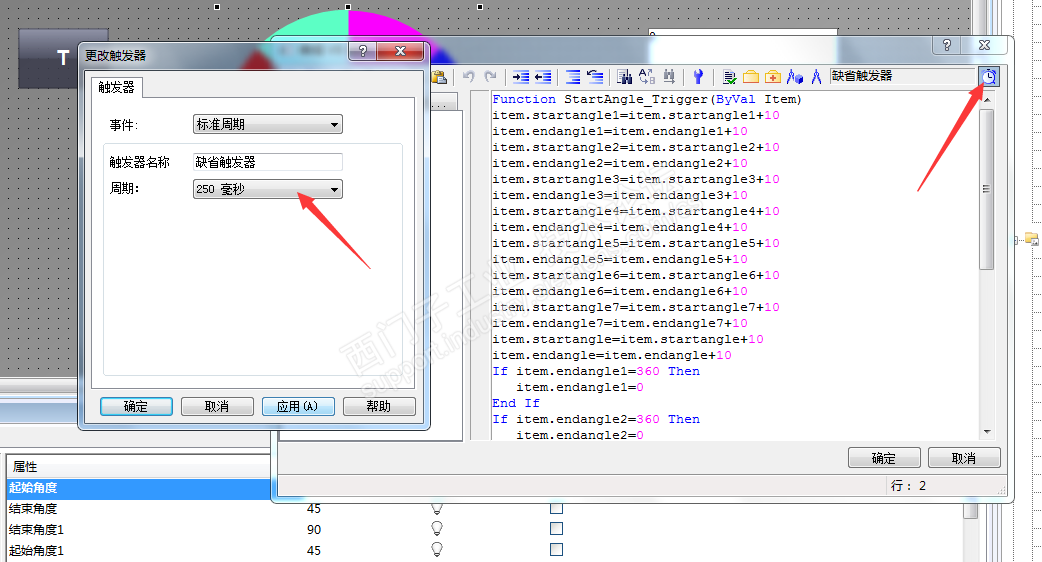
Task: Click the script editor scroll-down arrow
Action: point(987,432)
